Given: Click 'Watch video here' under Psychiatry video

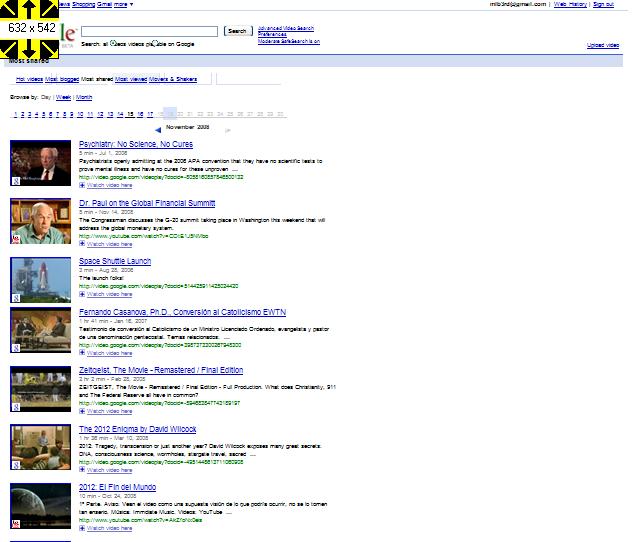Looking at the screenshot, I should click(x=110, y=185).
